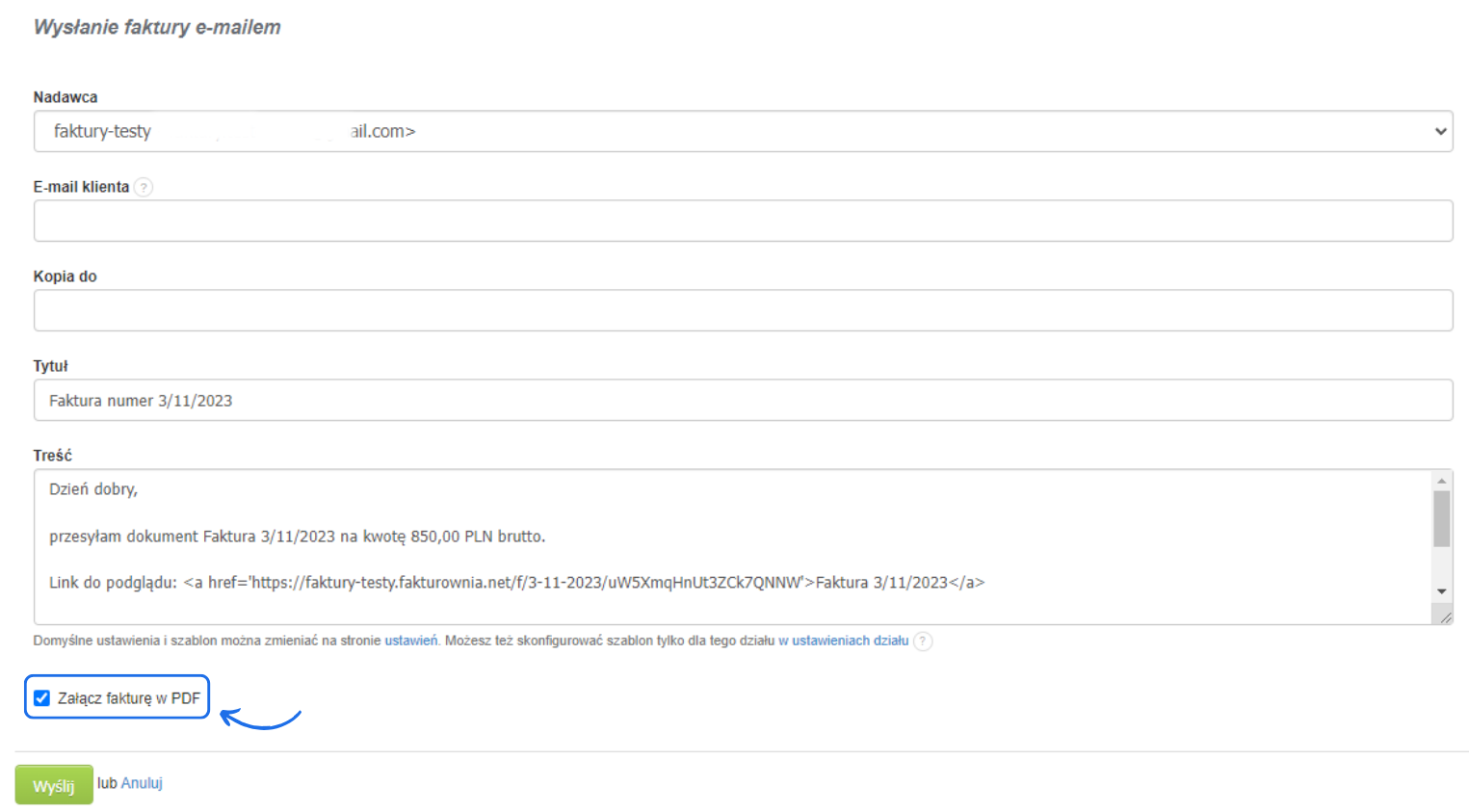
Task: Open help icon next to E-mail klienta
Action: (144, 187)
